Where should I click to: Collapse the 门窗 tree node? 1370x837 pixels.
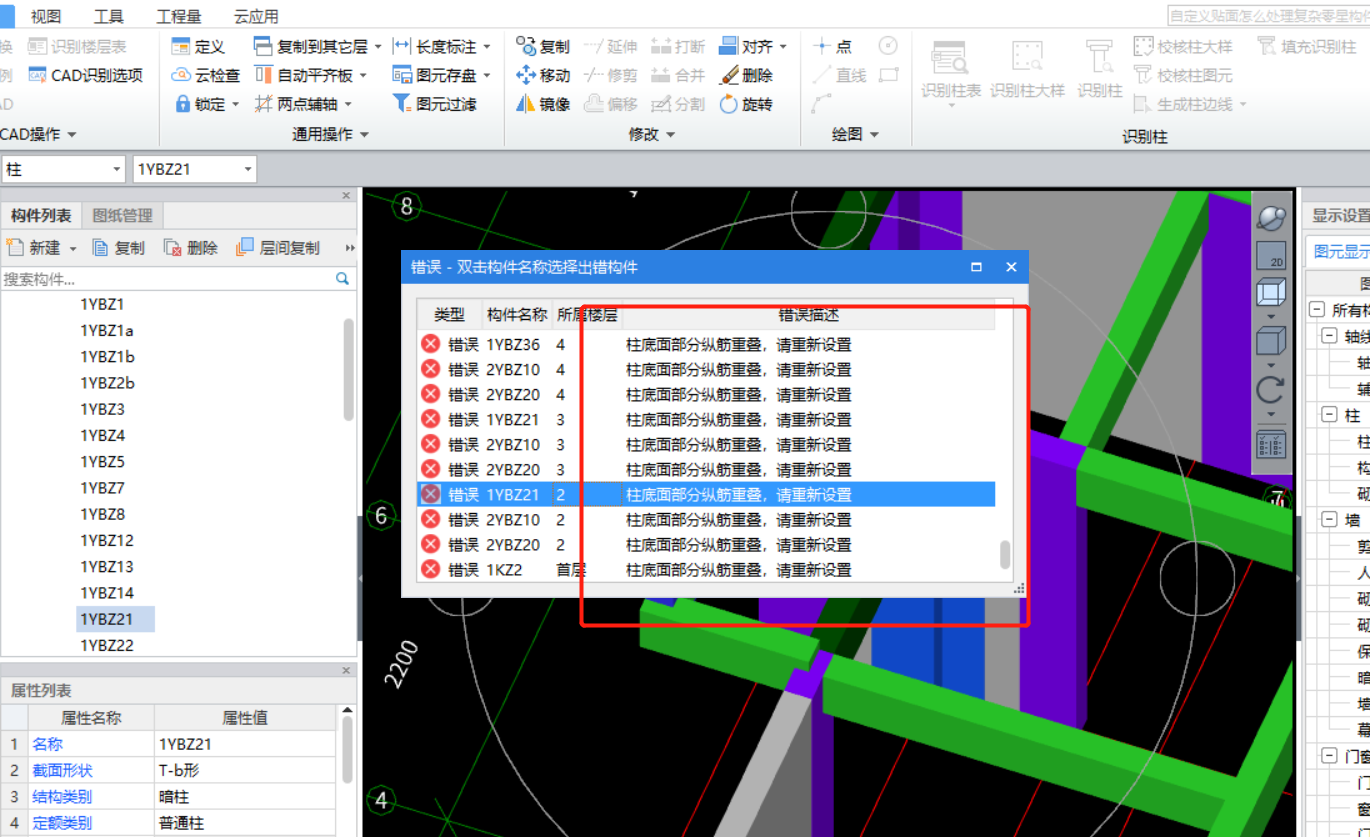point(1329,756)
